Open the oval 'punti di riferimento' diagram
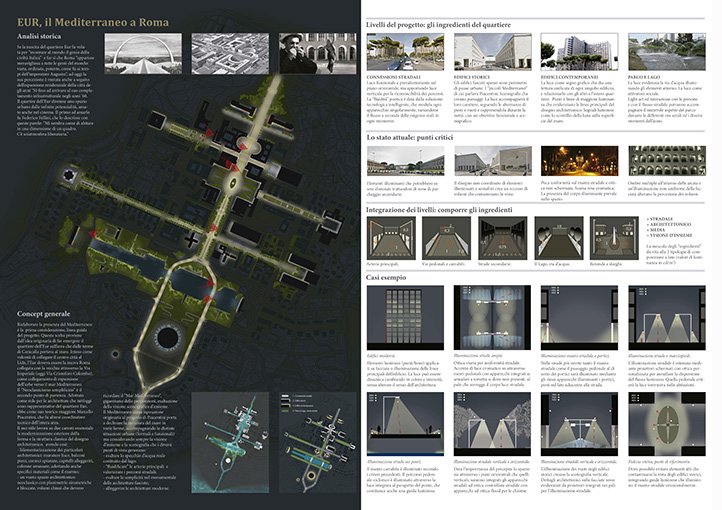The width and height of the screenshot is (722, 510). click(x=667, y=424)
